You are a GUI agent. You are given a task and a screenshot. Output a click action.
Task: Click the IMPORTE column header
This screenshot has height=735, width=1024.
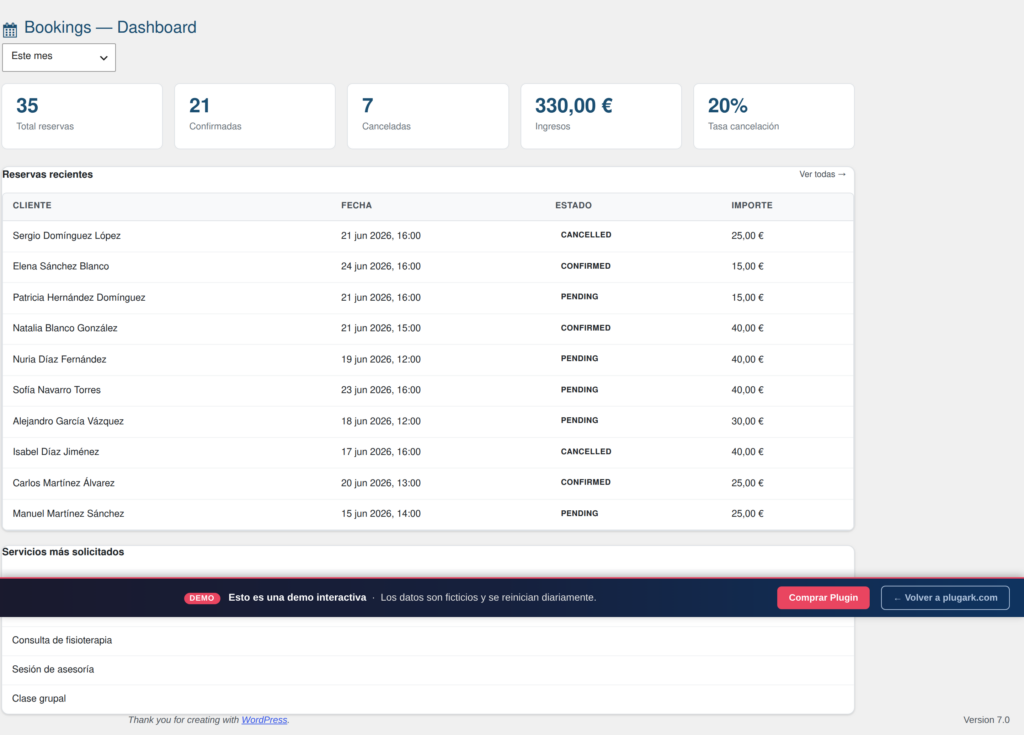(x=752, y=205)
